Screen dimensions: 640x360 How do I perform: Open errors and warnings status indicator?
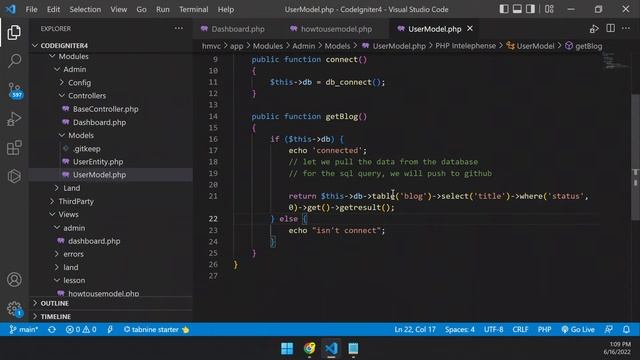[x=81, y=329]
